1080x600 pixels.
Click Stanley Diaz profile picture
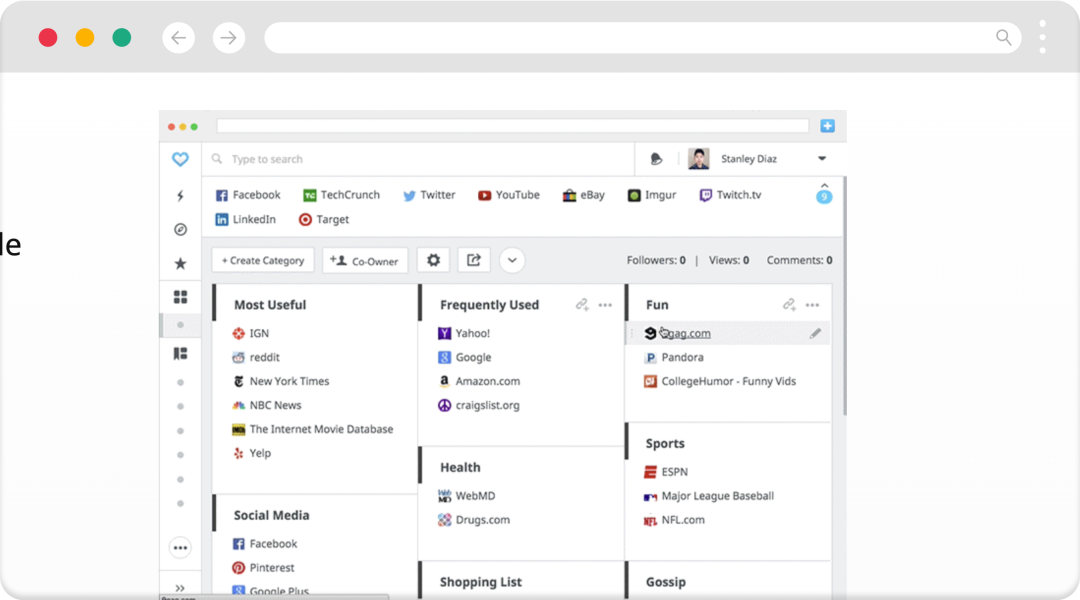698,158
